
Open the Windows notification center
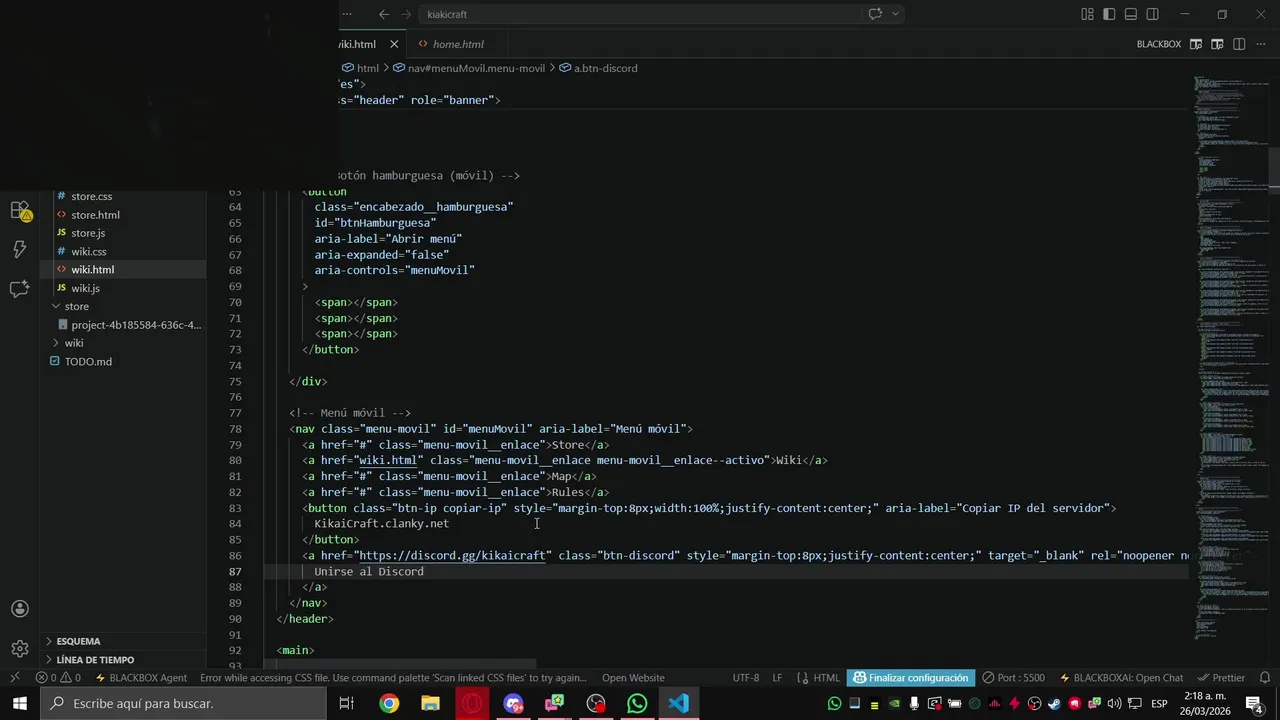[1255, 704]
